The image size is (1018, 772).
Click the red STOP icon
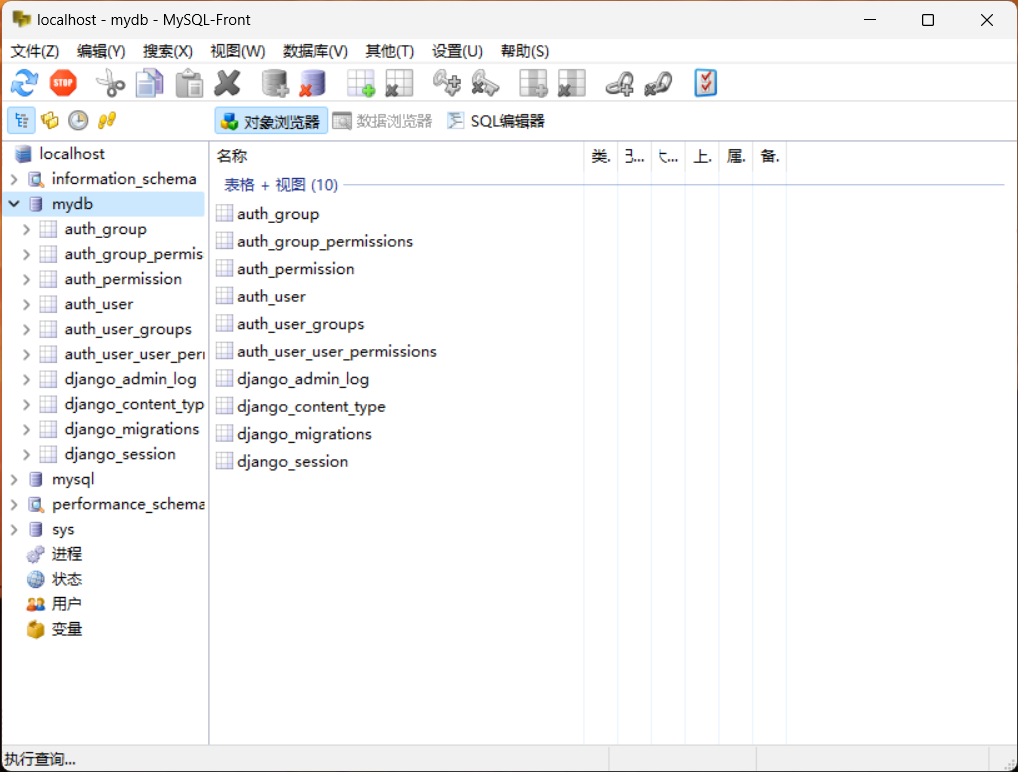[63, 83]
